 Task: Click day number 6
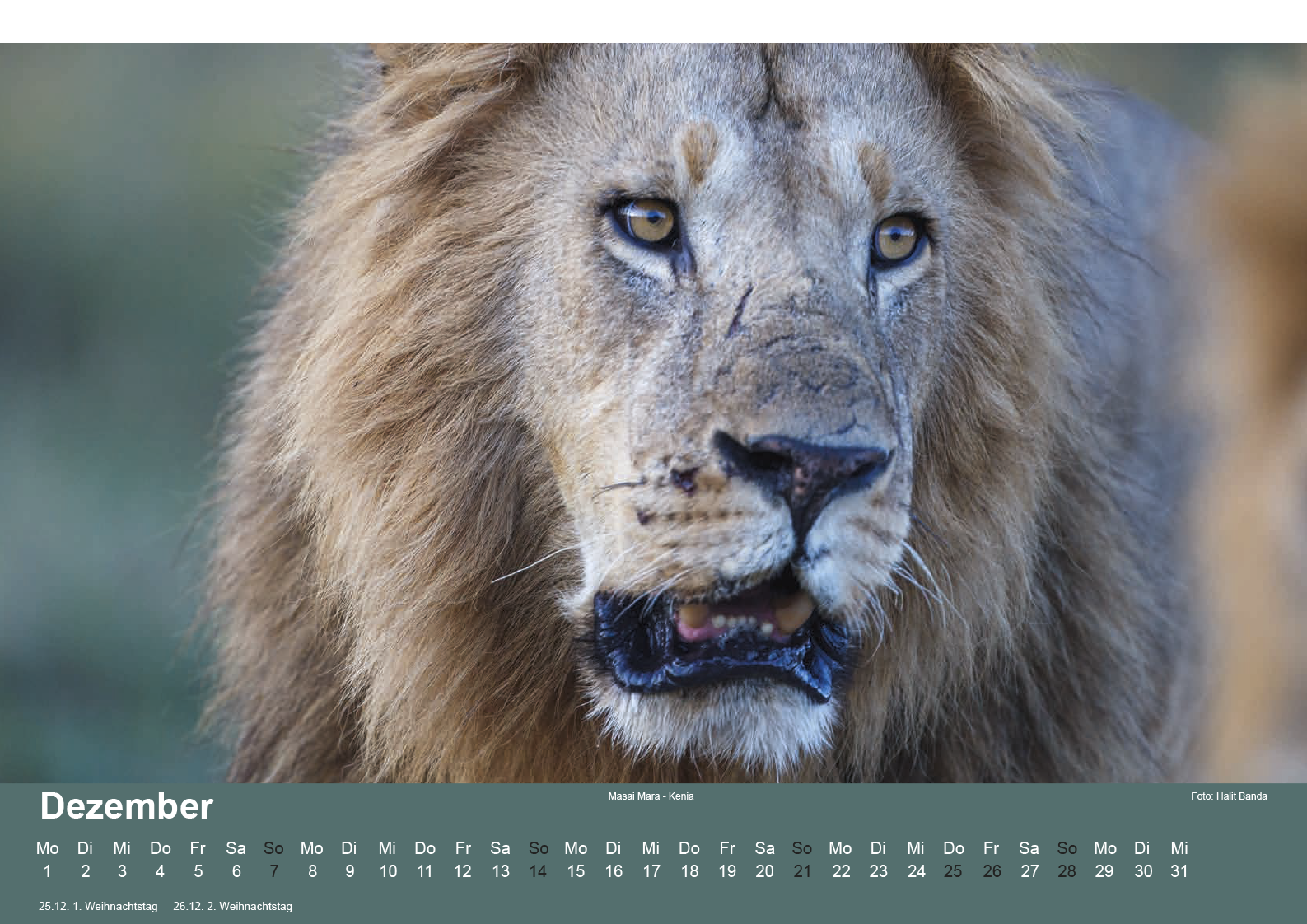[236, 871]
